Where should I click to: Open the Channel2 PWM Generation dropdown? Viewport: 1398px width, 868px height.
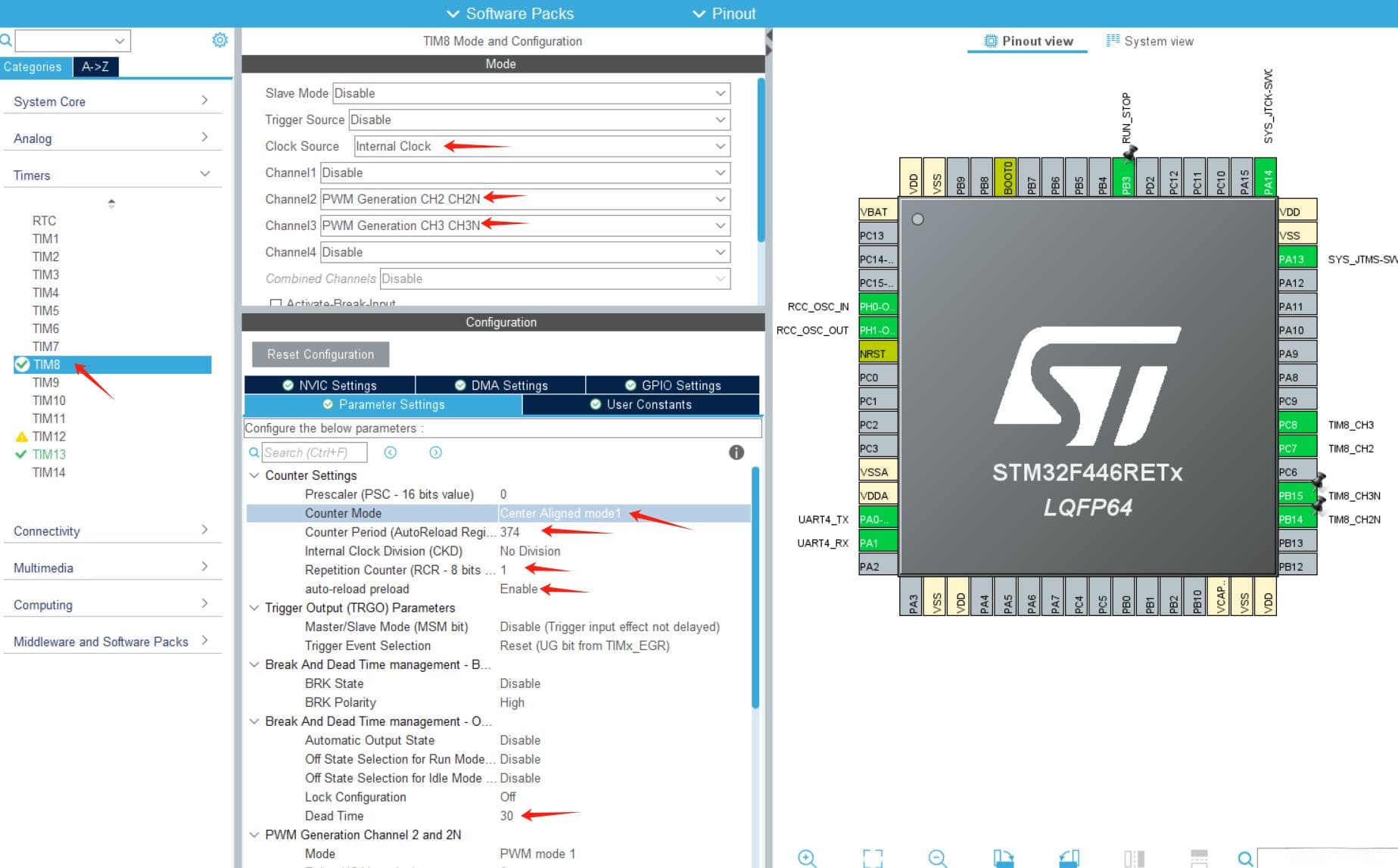click(x=525, y=199)
